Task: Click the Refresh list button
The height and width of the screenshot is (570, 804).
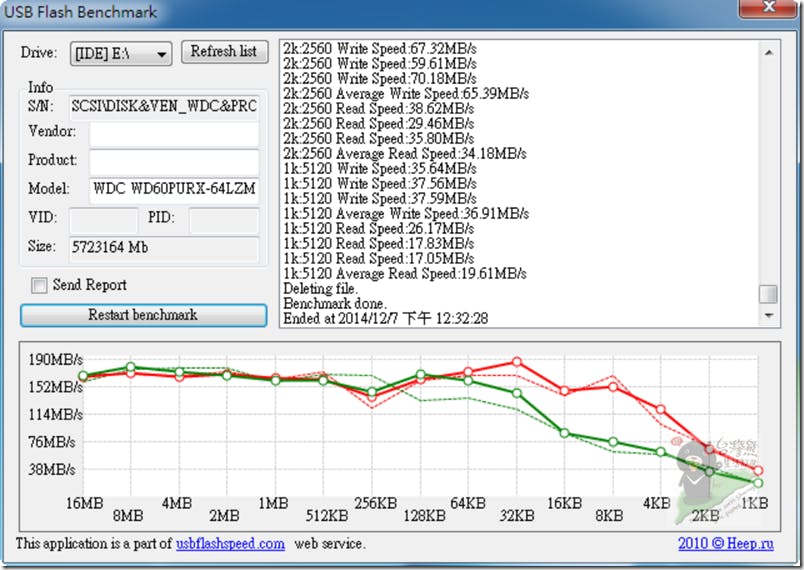Action: [224, 52]
